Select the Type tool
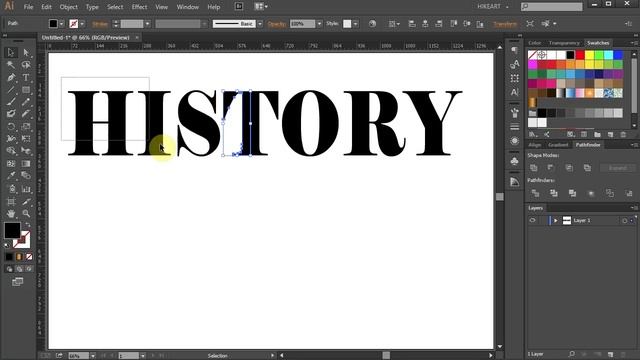The width and height of the screenshot is (640, 360). [26, 78]
